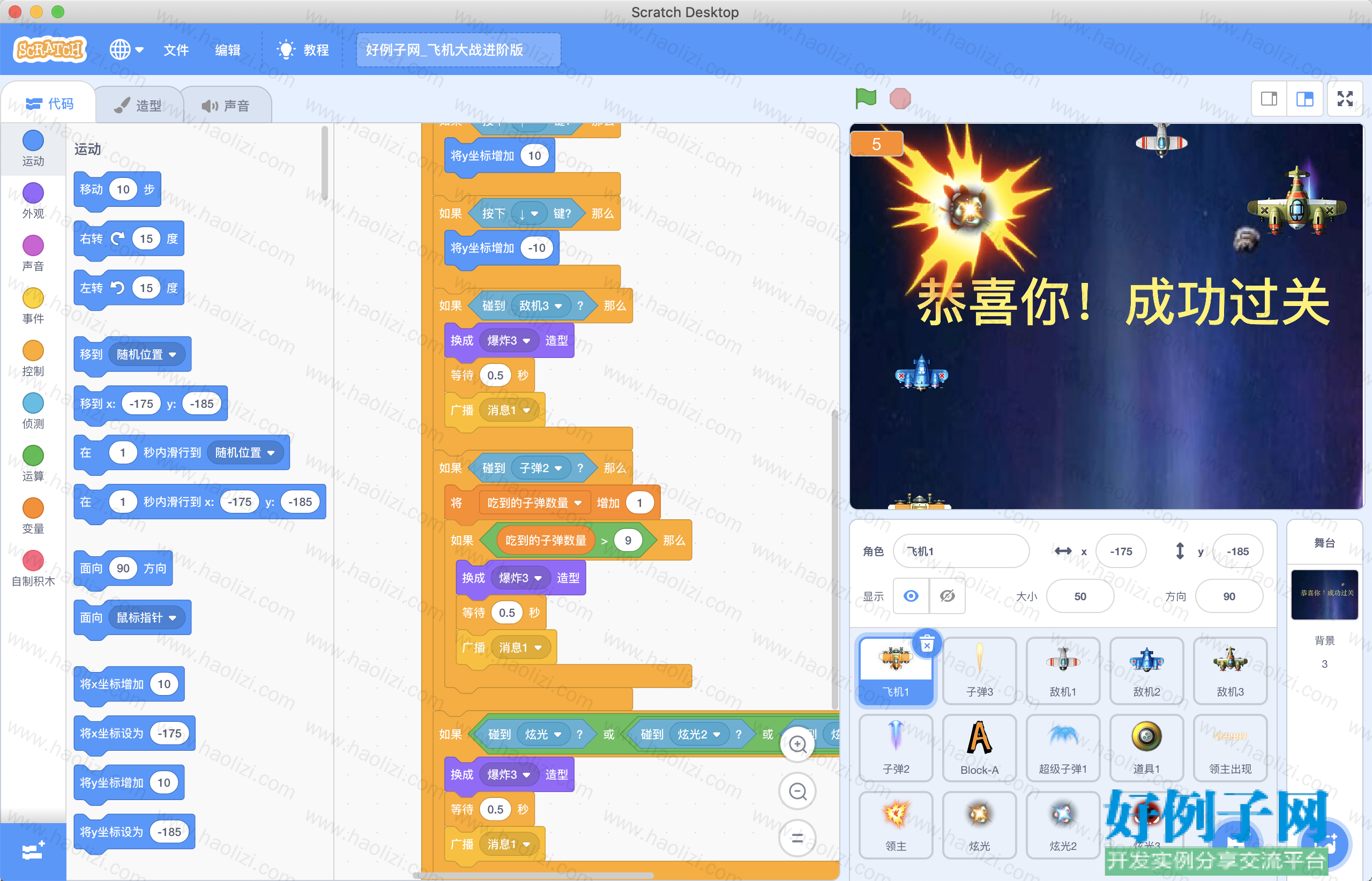This screenshot has height=881, width=1372.
Task: Select the 敌机2 sprite
Action: pos(1146,670)
